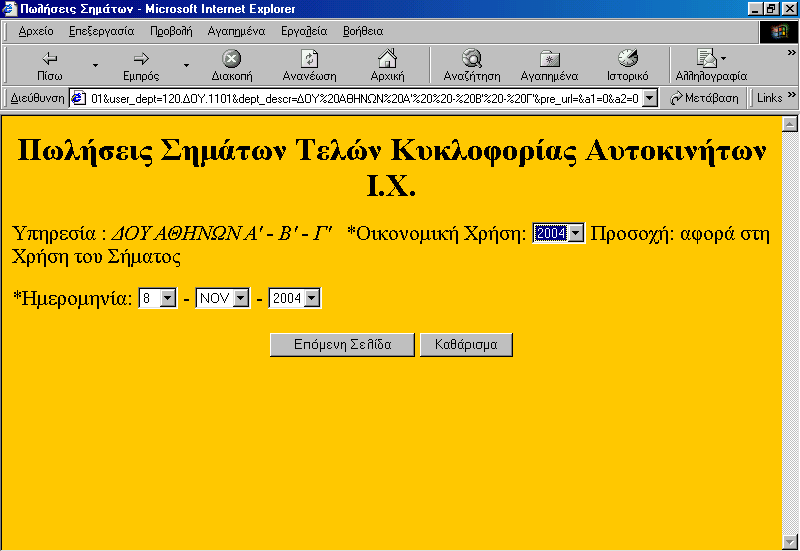Screen dimensions: 800x551
Task: Open Search (Αναζήτηση) toolbar icon
Action: pos(471,59)
